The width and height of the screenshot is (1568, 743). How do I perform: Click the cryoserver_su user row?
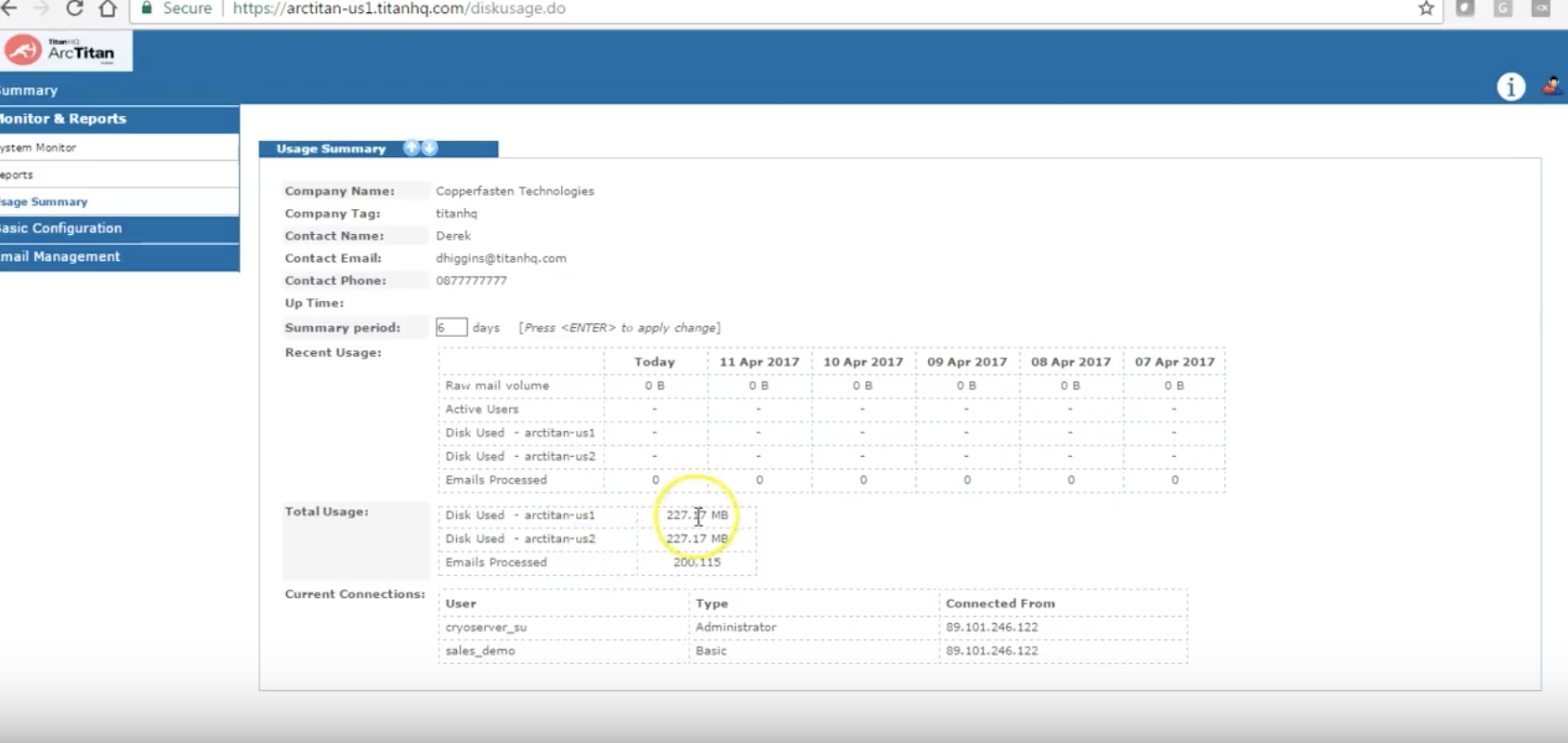point(812,627)
